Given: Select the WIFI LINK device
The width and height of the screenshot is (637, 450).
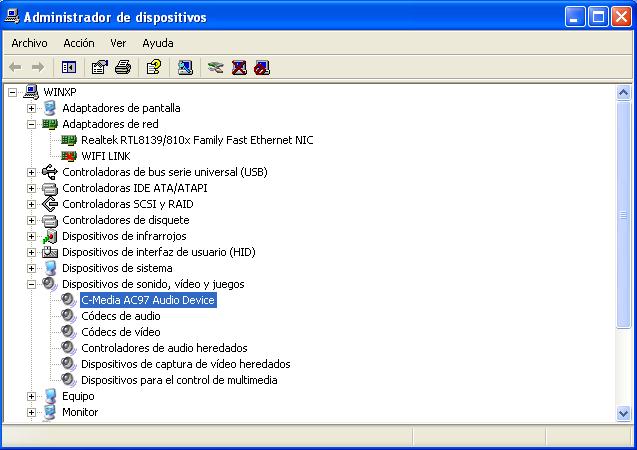Looking at the screenshot, I should 106,156.
